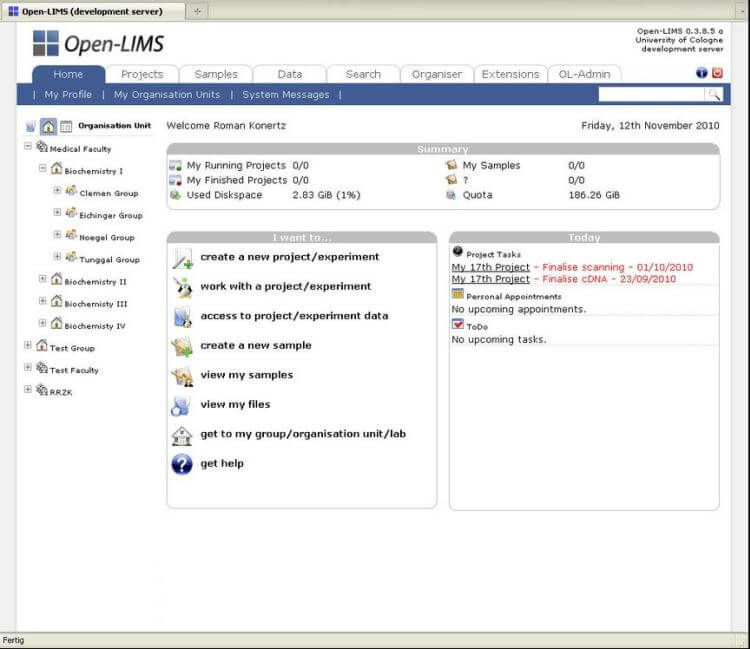Click the My Samples icon in Summary
The width and height of the screenshot is (750, 649).
(451, 165)
